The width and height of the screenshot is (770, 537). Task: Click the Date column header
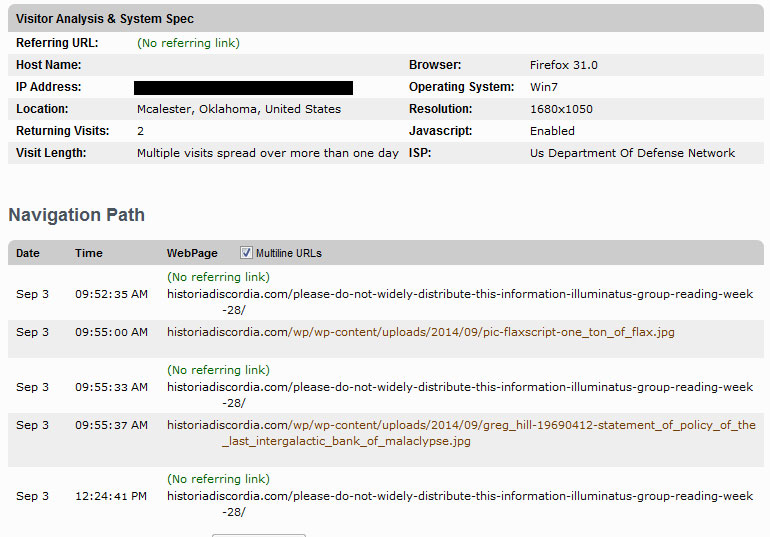tap(28, 253)
